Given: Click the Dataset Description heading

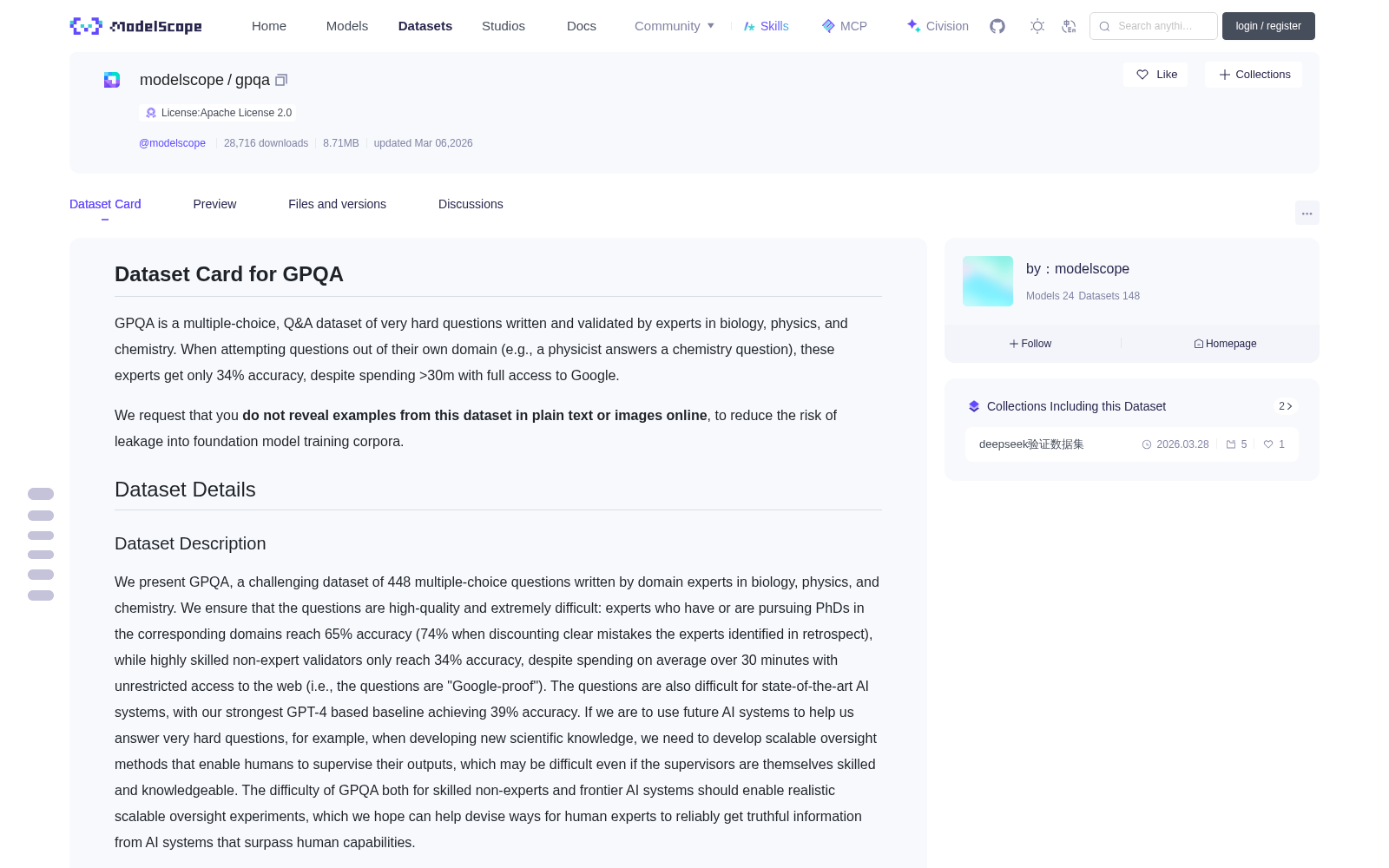Looking at the screenshot, I should [190, 543].
